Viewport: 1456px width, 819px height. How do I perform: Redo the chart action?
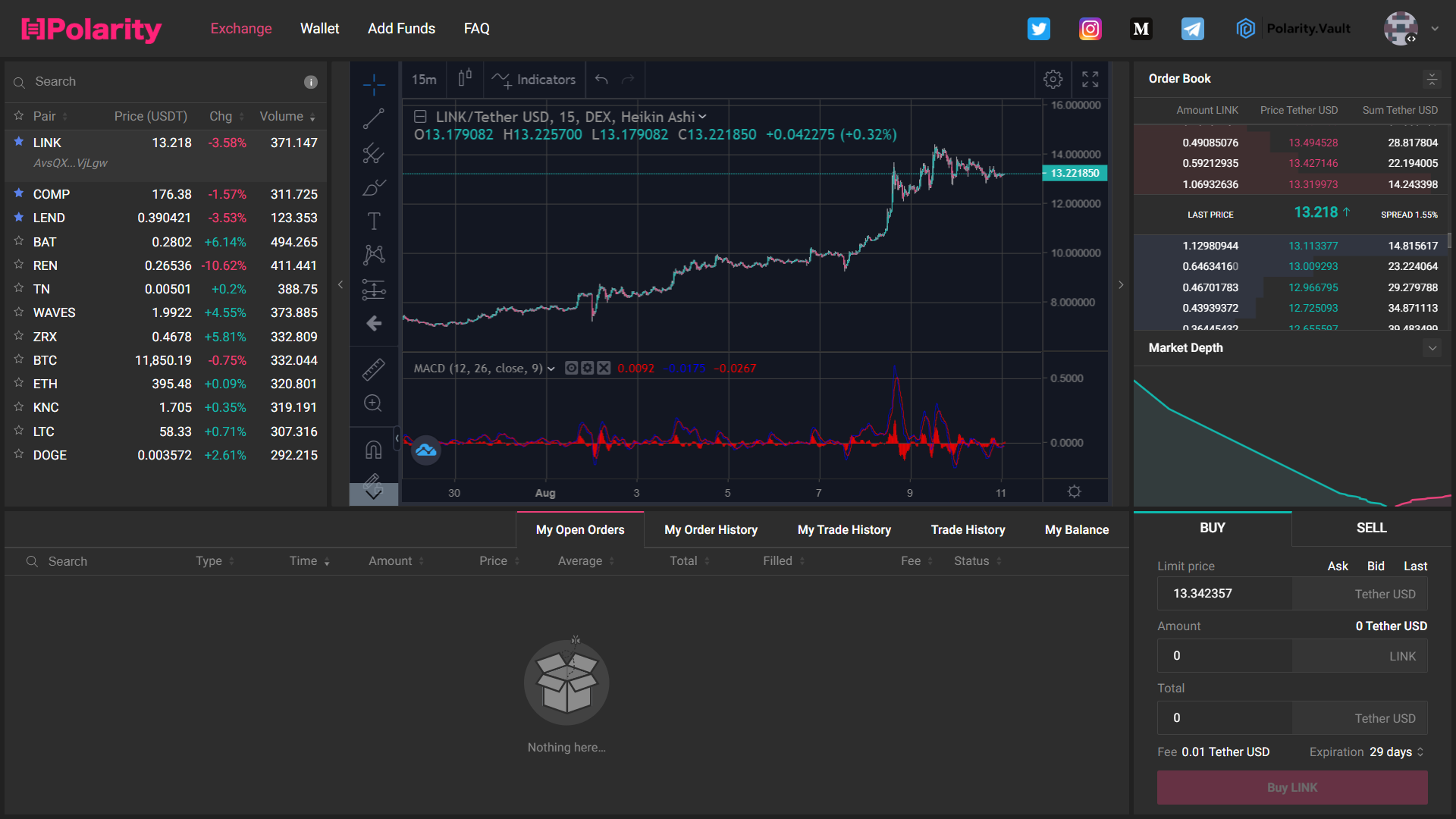click(628, 79)
